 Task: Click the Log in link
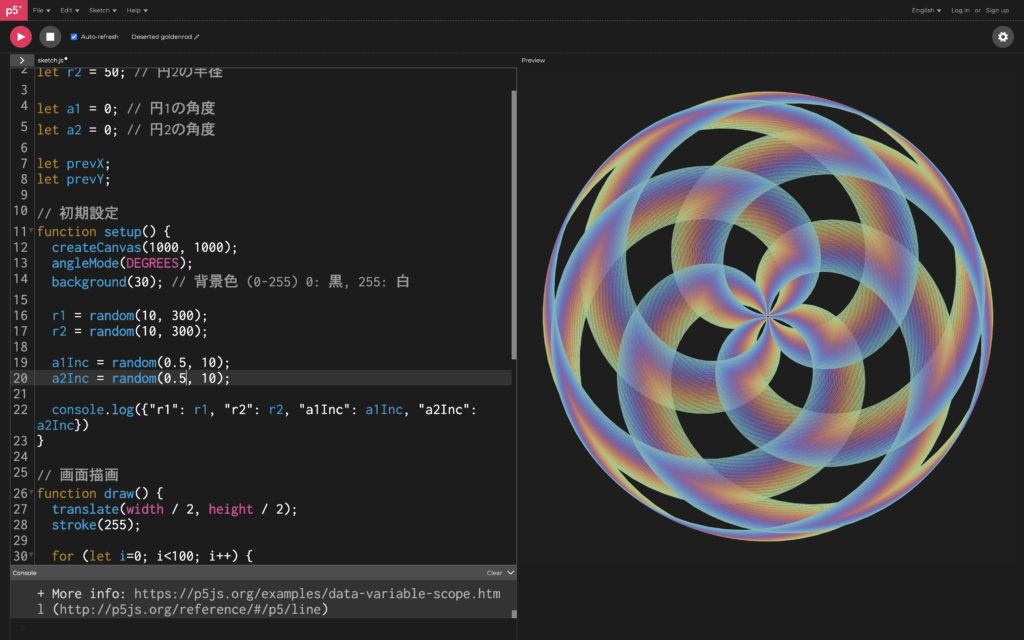960,10
